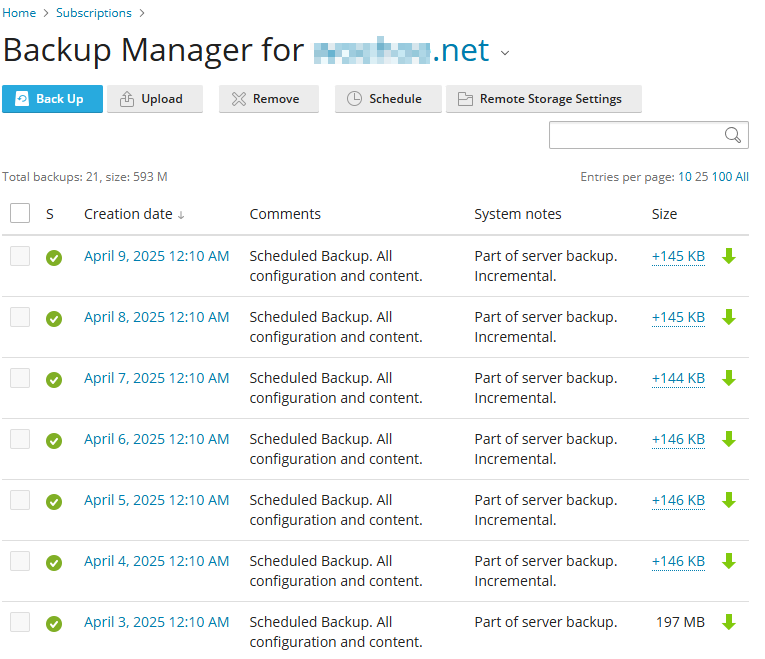The image size is (765, 659).
Task: Open the Schedule backup settings
Action: coord(384,99)
